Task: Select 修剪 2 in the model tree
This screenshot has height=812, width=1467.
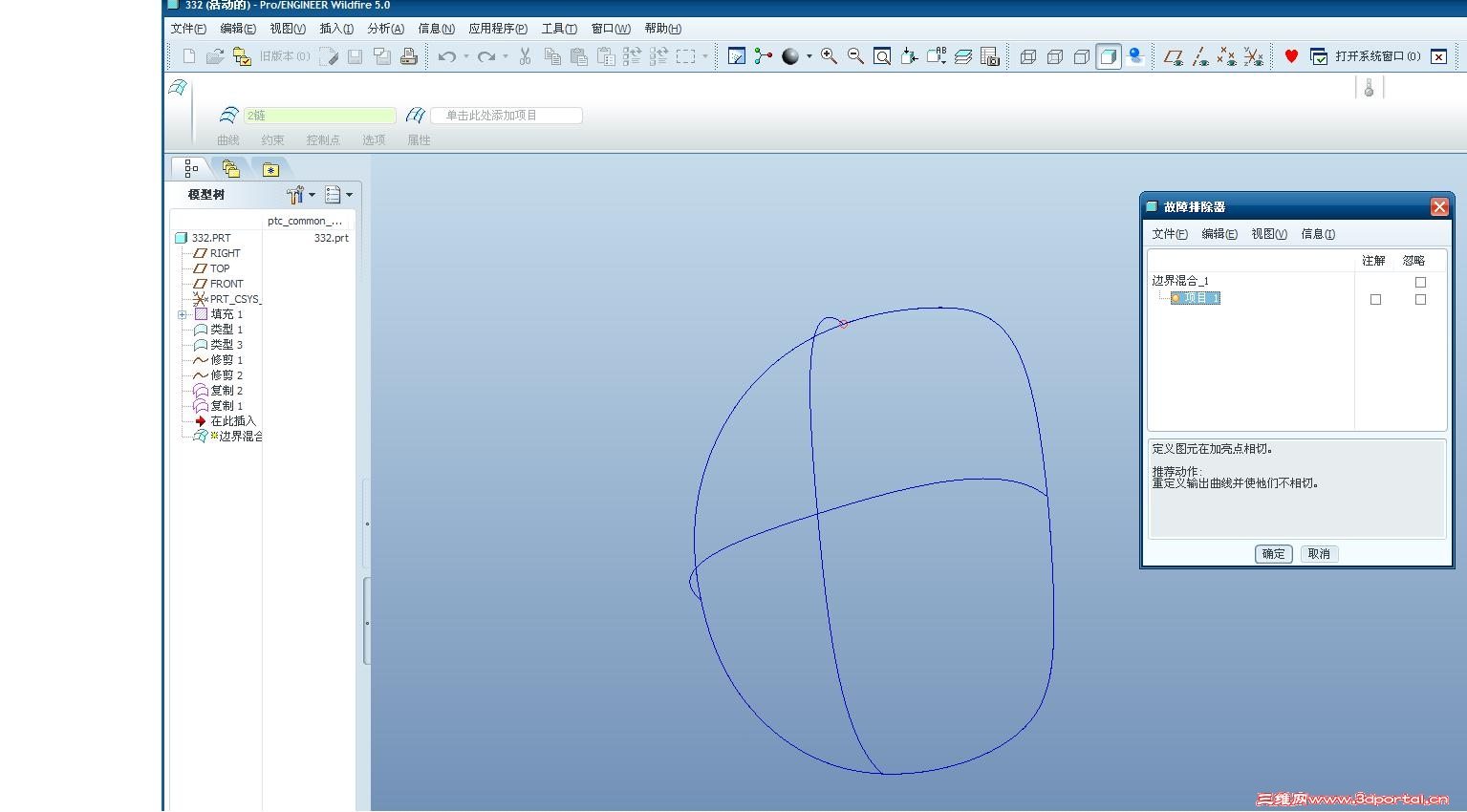Action: pyautogui.click(x=227, y=375)
